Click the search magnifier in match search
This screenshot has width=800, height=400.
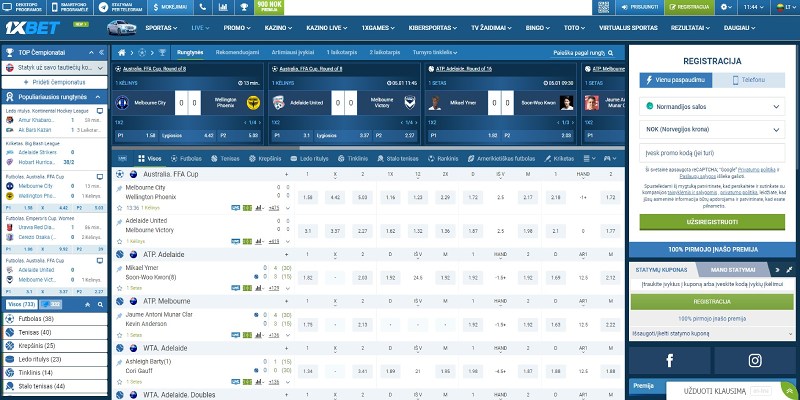pos(610,53)
